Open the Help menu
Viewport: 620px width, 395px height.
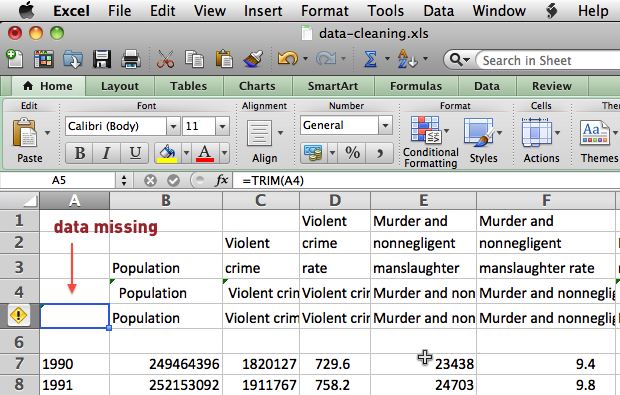593,11
